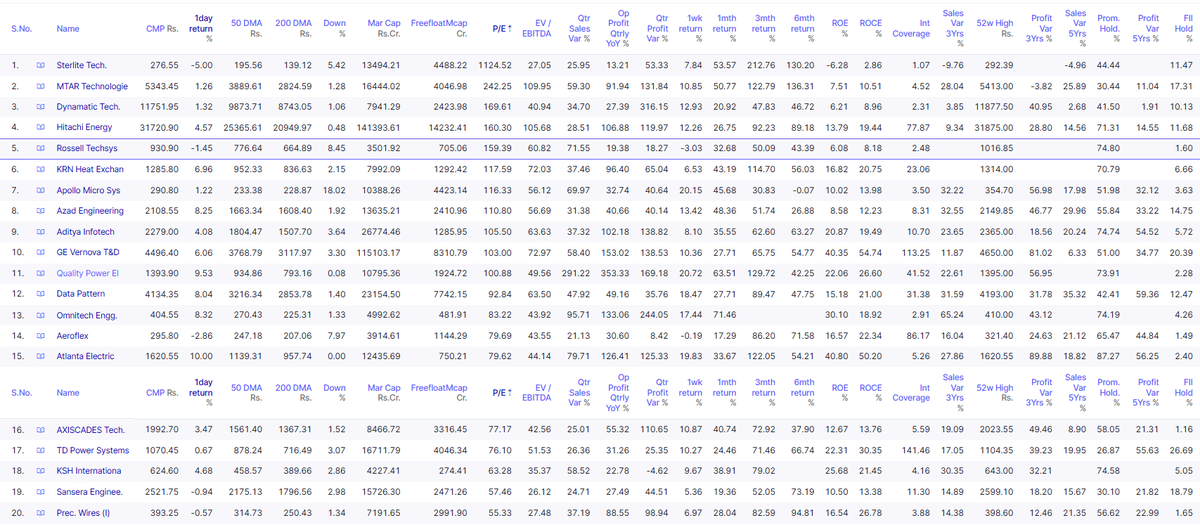Click the book icon next to Prec. Wires (I)

[41, 512]
